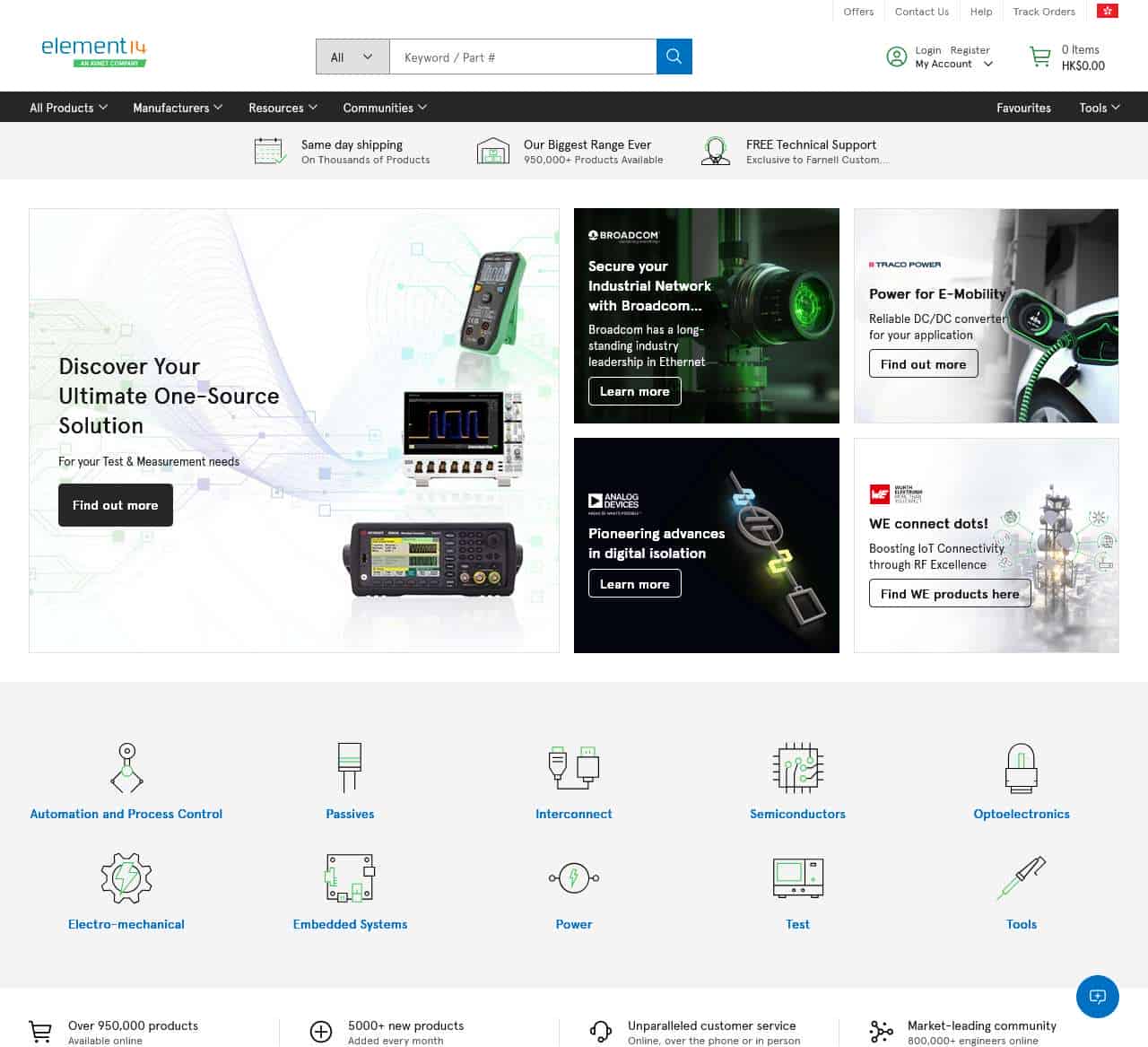
Task: Click Find out more on Test & Measurement banner
Action: point(116,505)
